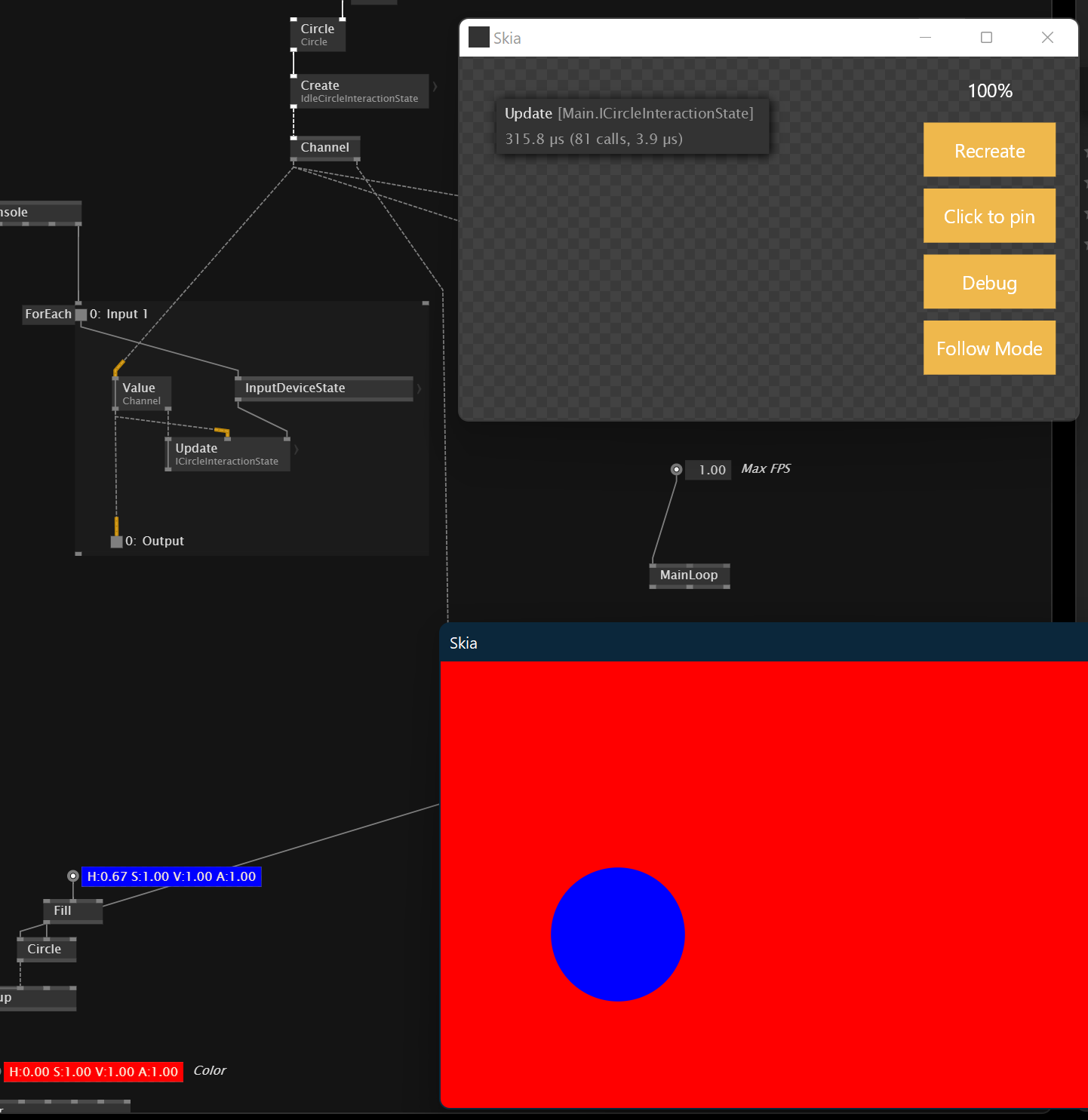Select the Circle node near Fill
1088x1120 pixels.
click(x=47, y=950)
